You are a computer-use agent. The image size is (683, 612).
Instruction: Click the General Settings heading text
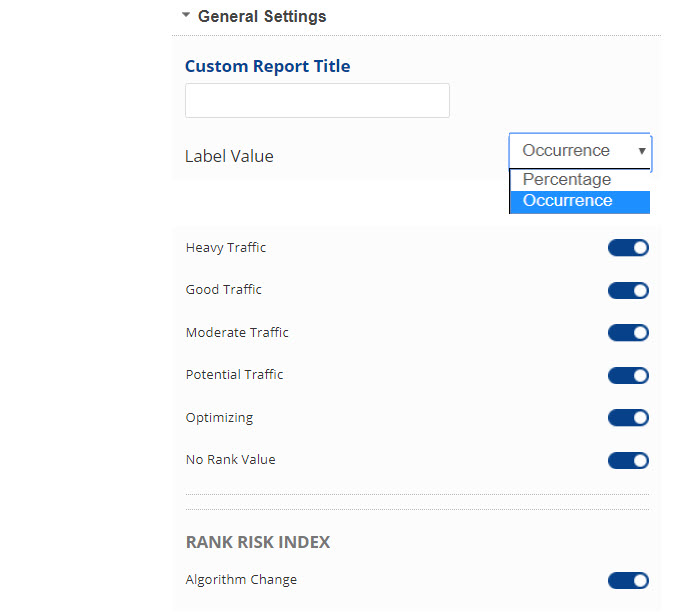point(262,16)
